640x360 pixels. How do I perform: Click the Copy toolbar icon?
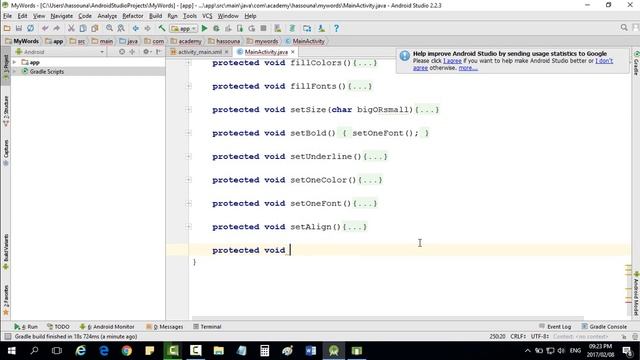pyautogui.click(x=83, y=28)
